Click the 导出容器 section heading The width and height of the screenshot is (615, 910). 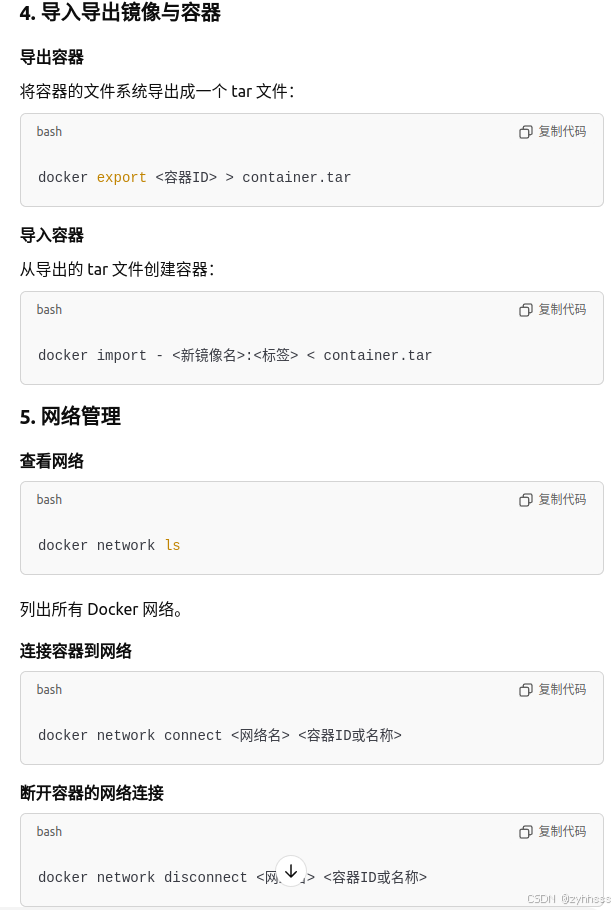click(x=51, y=57)
